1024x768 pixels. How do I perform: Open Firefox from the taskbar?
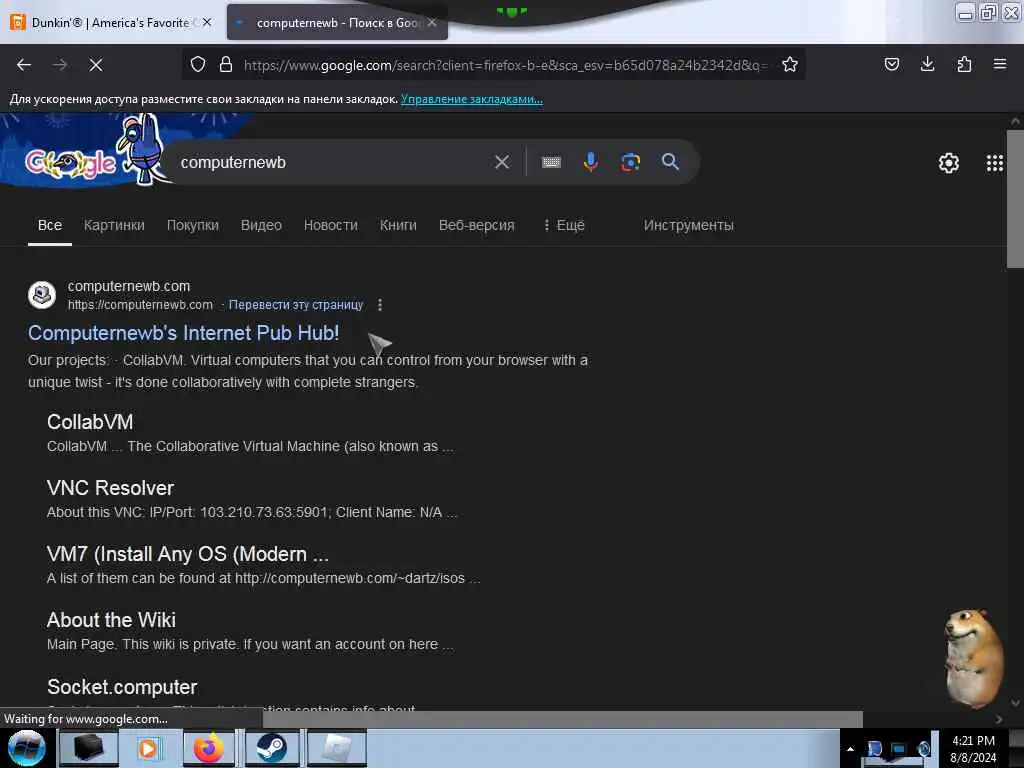click(x=208, y=748)
